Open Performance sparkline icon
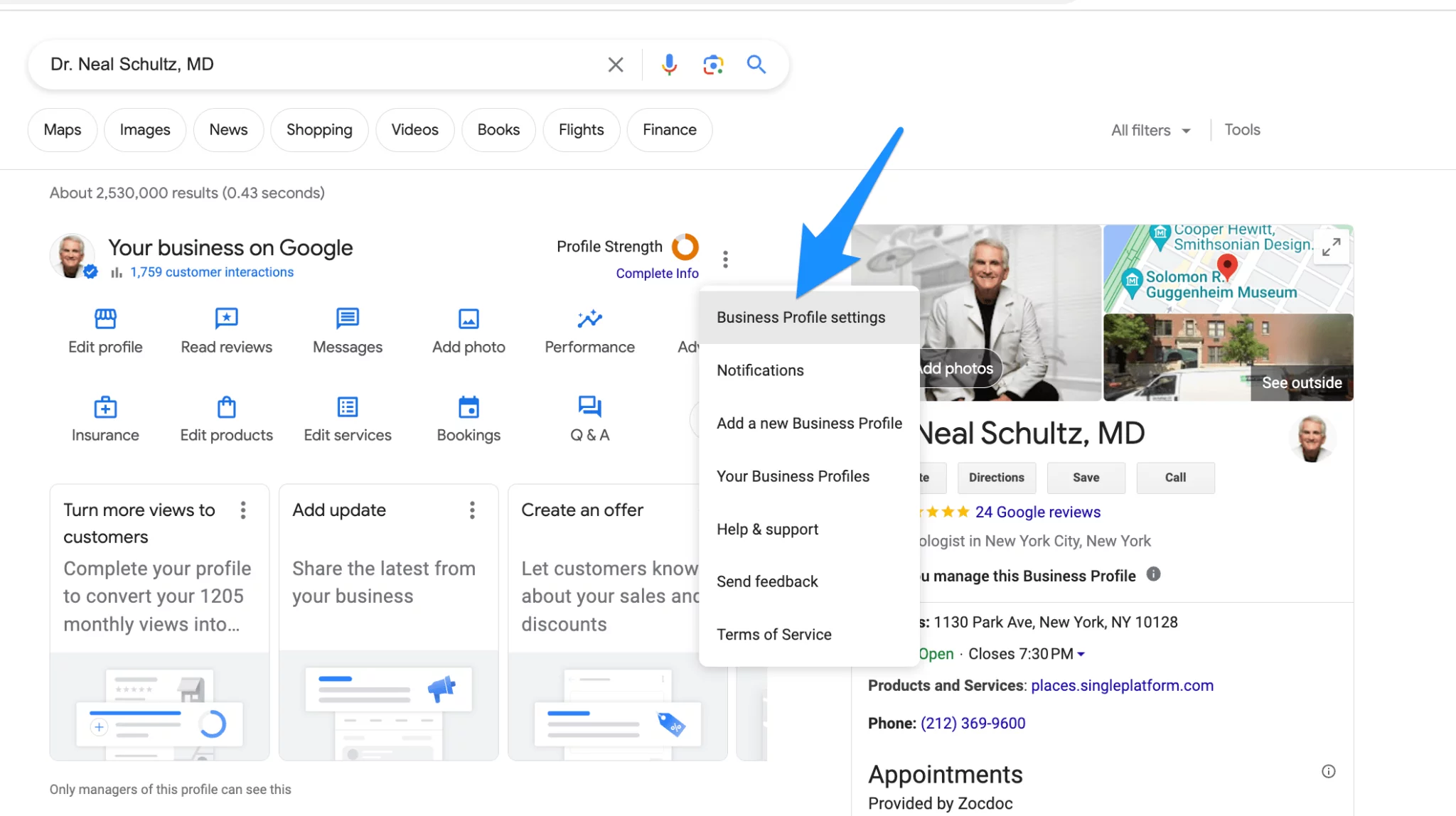The width and height of the screenshot is (1456, 816). point(589,318)
